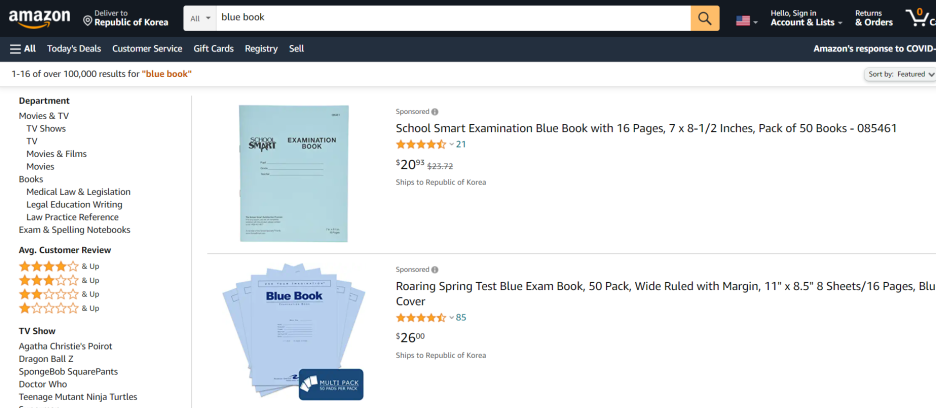Screen dimensions: 936x408
Task: Open Roaring Spring Blue Book thumbnail
Action: pyautogui.click(x=294, y=332)
